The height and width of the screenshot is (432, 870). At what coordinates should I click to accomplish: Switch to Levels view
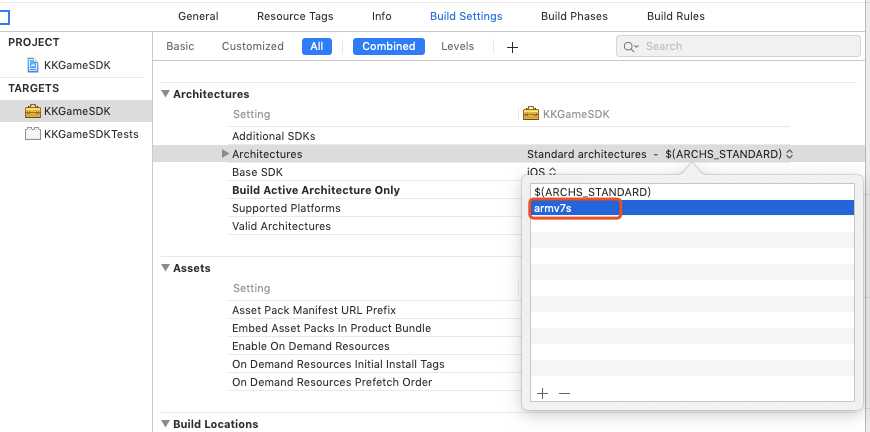point(457,46)
